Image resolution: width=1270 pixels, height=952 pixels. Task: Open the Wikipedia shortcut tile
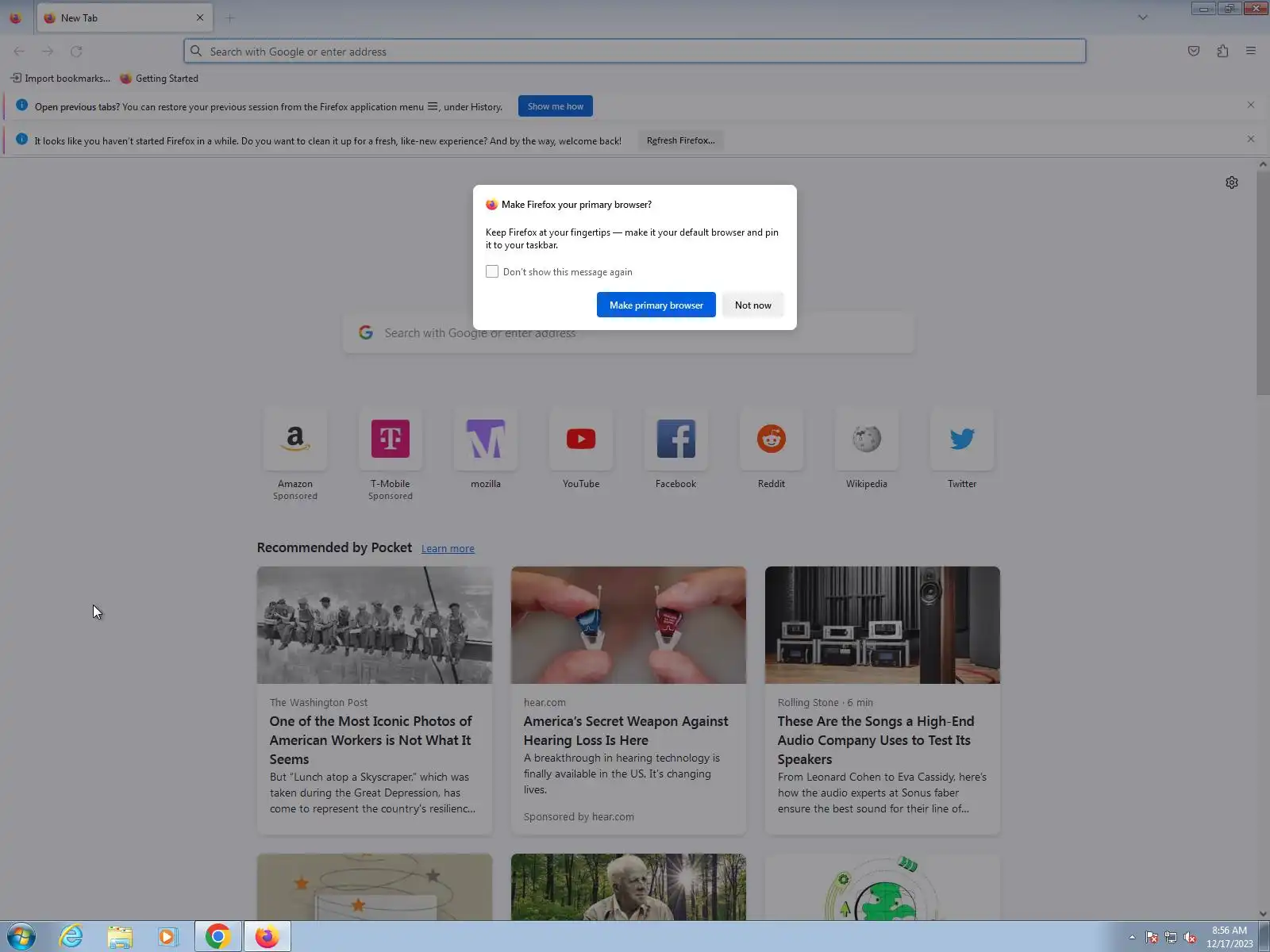pos(867,449)
